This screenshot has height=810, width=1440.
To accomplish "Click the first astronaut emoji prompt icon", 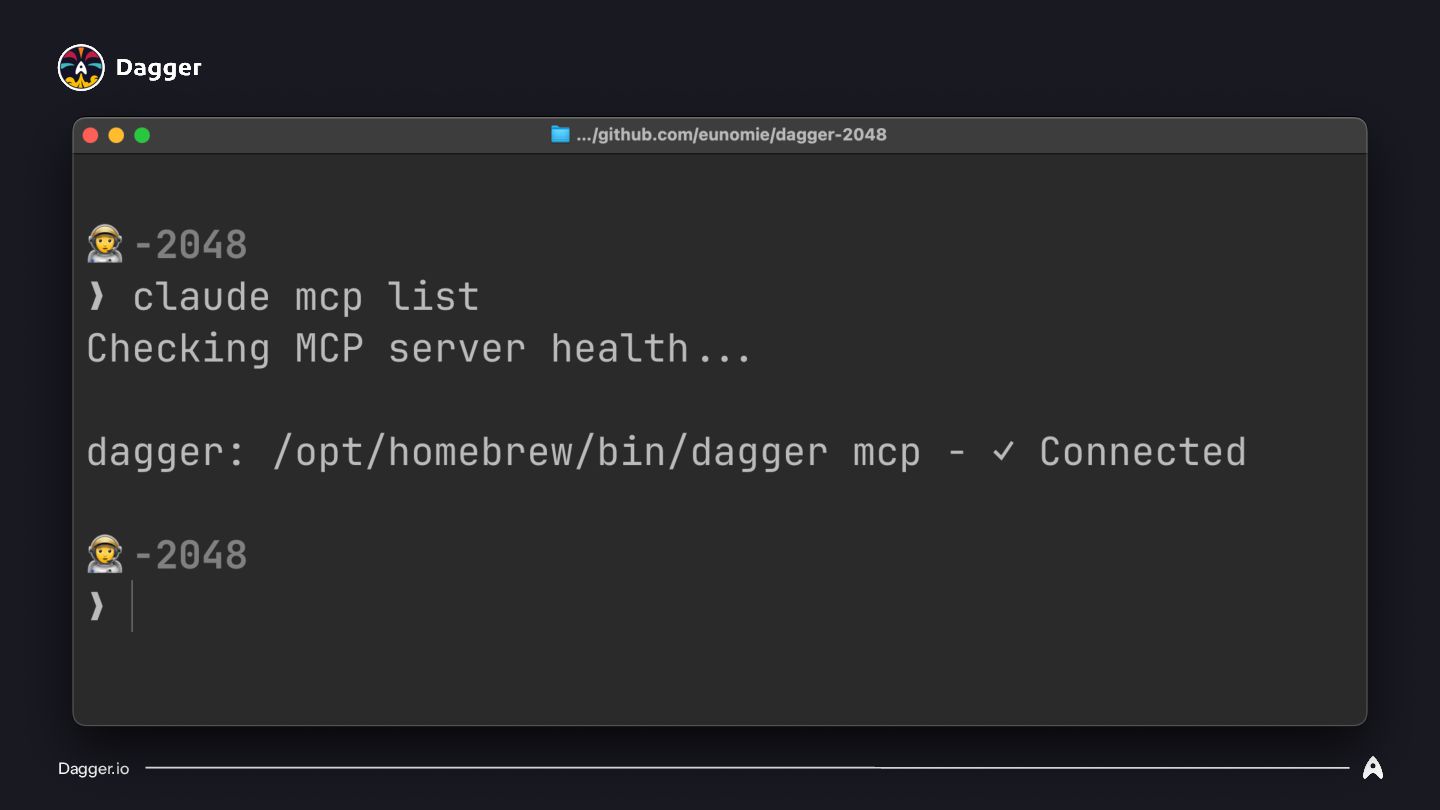I will point(105,244).
